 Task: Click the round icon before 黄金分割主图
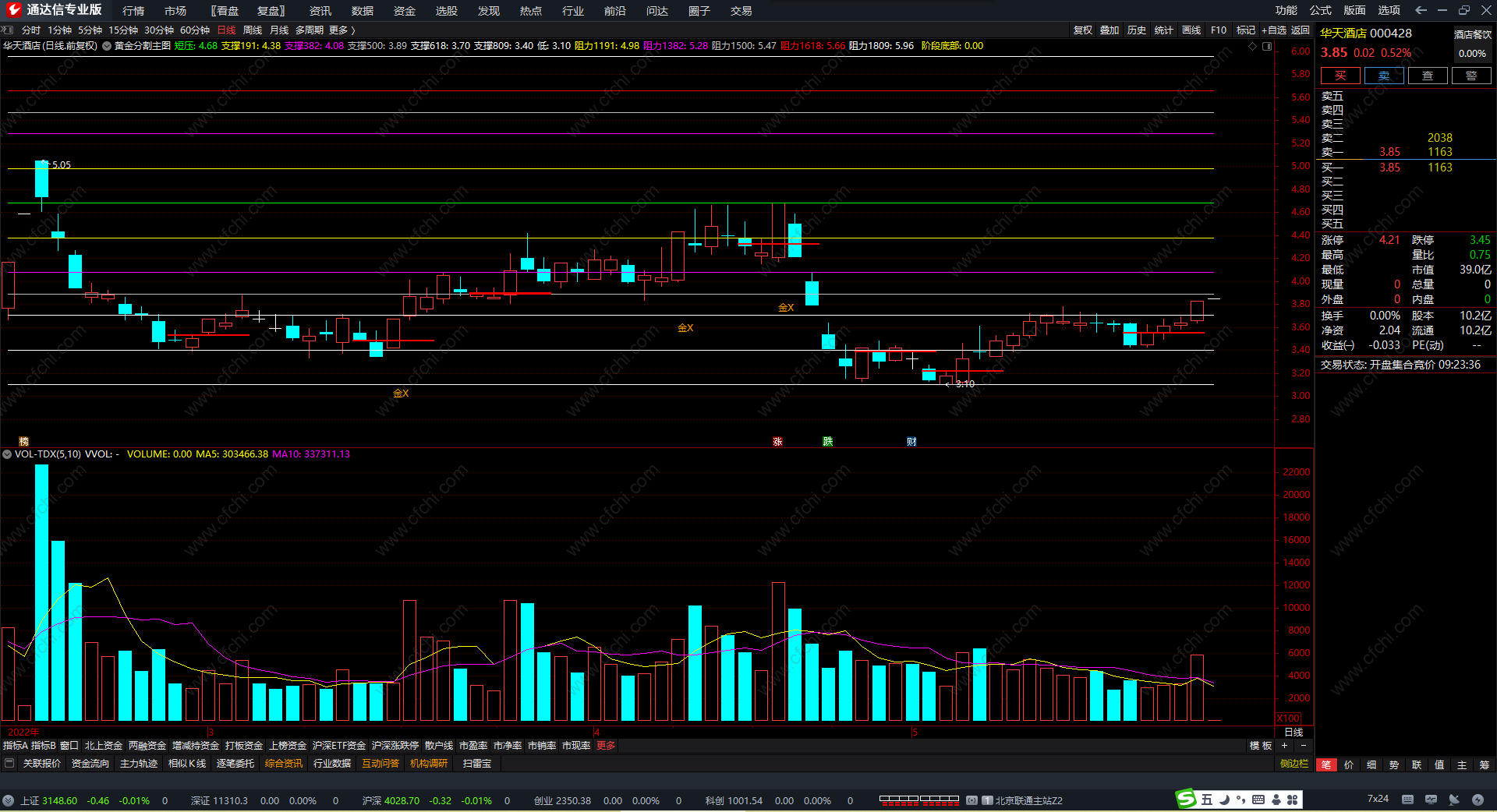107,46
